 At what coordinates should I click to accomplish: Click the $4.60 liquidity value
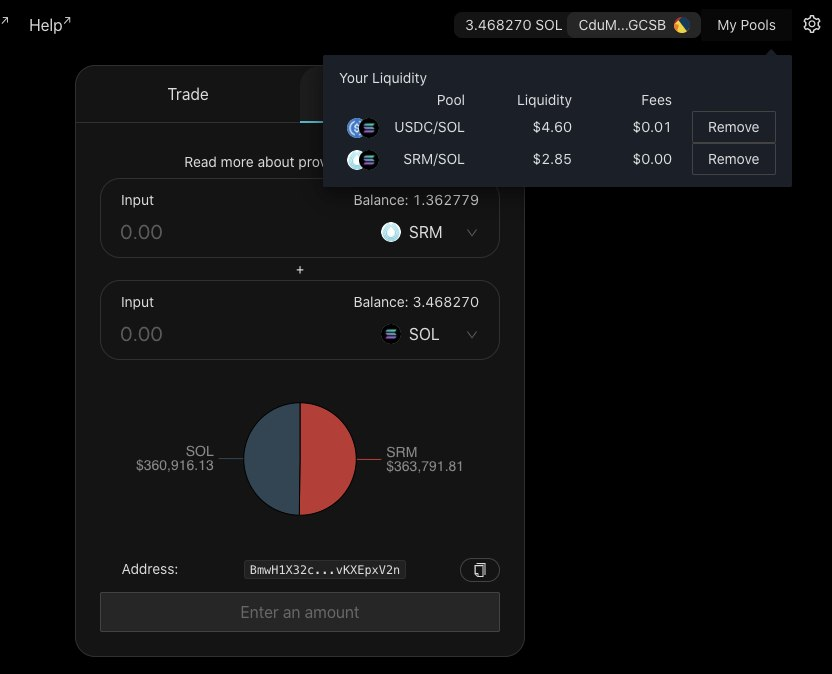click(x=552, y=127)
